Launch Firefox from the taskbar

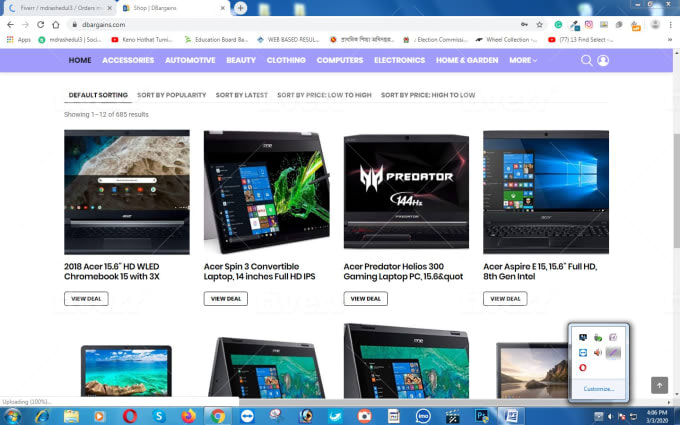tap(188, 416)
